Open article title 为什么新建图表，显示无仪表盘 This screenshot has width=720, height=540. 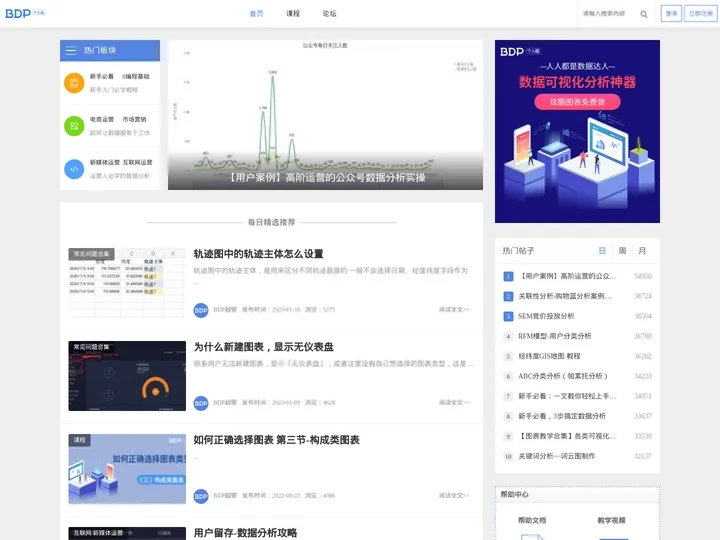264,347
